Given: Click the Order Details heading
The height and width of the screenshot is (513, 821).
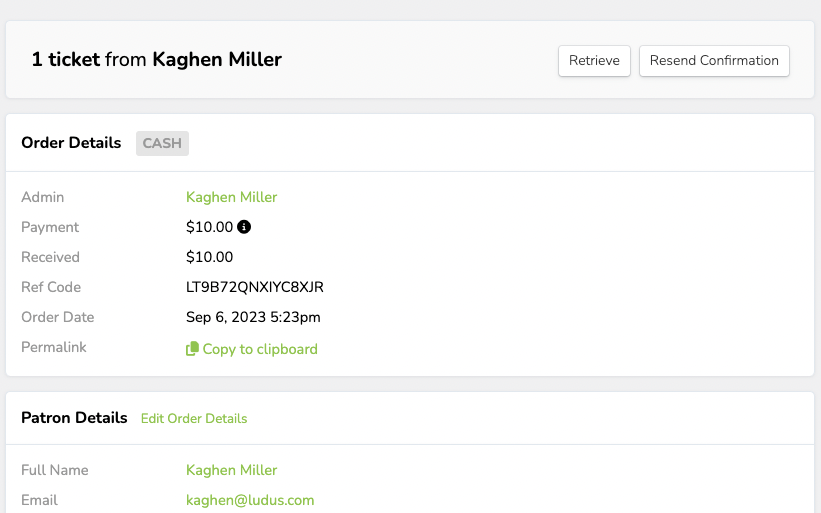Looking at the screenshot, I should click(x=71, y=143).
